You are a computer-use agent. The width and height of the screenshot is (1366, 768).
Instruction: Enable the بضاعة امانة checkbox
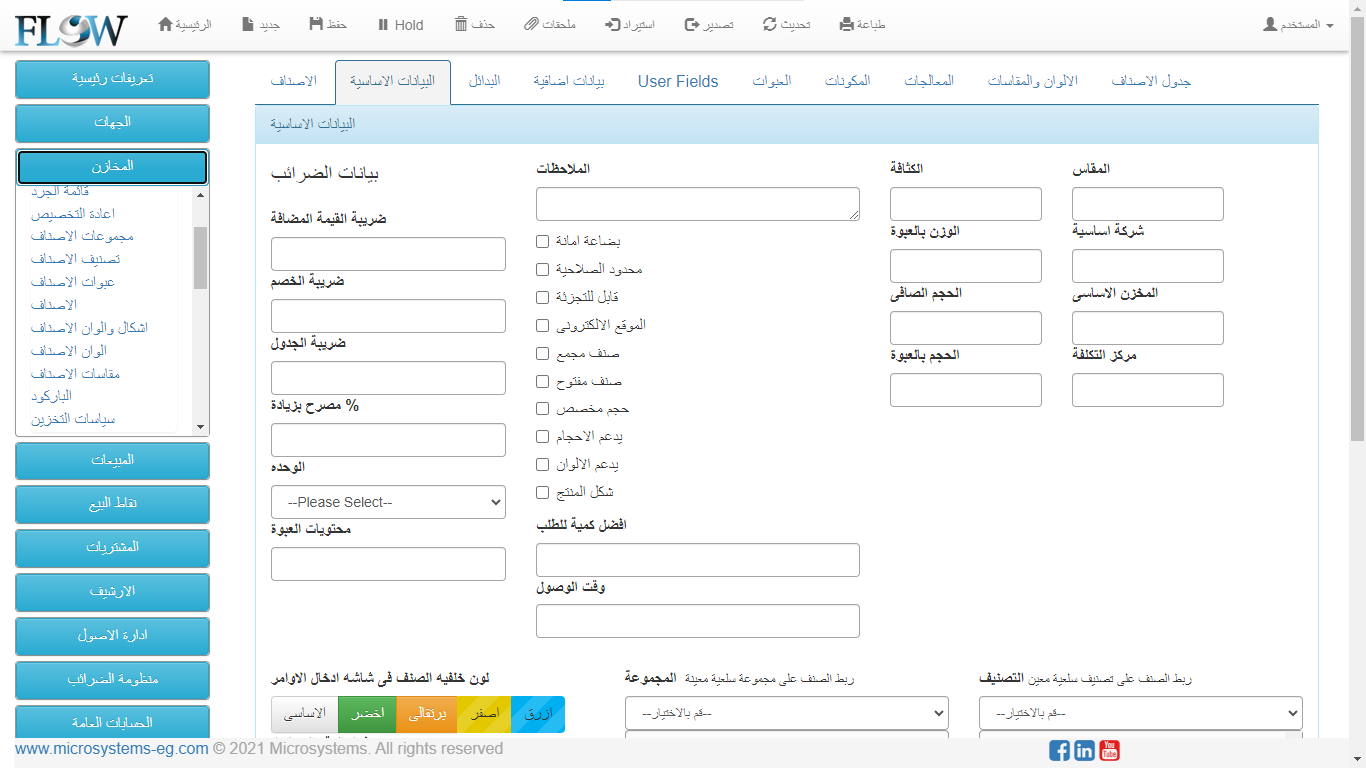pos(542,242)
